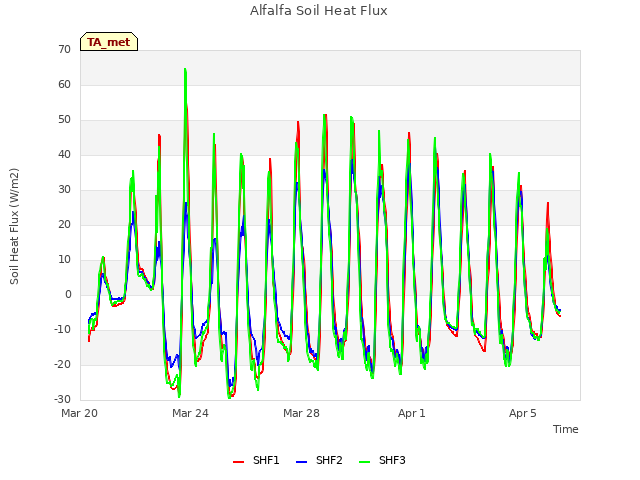Click the -10 y-axis tick label
The image size is (640, 480).
[x=63, y=329]
